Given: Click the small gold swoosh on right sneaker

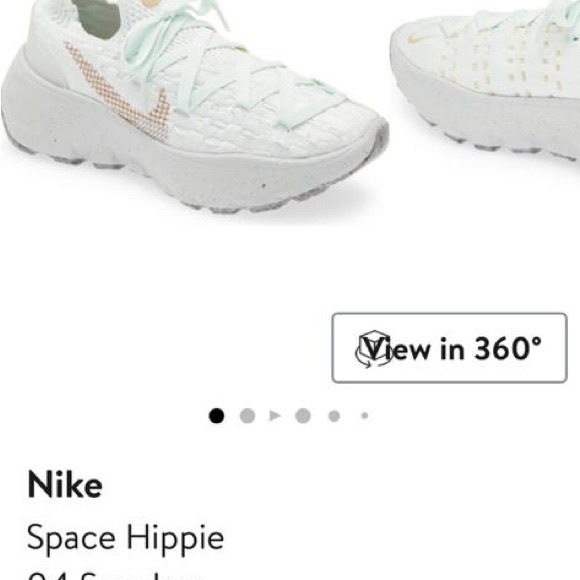Looking at the screenshot, I should point(416,37).
